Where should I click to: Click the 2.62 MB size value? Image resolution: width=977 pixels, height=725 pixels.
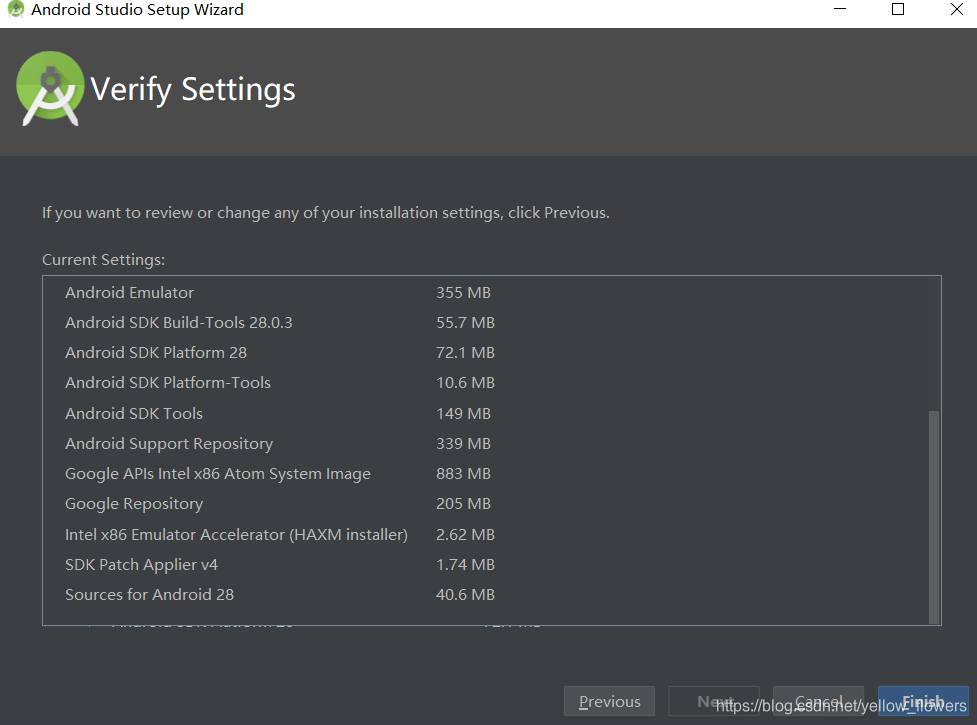pos(465,534)
